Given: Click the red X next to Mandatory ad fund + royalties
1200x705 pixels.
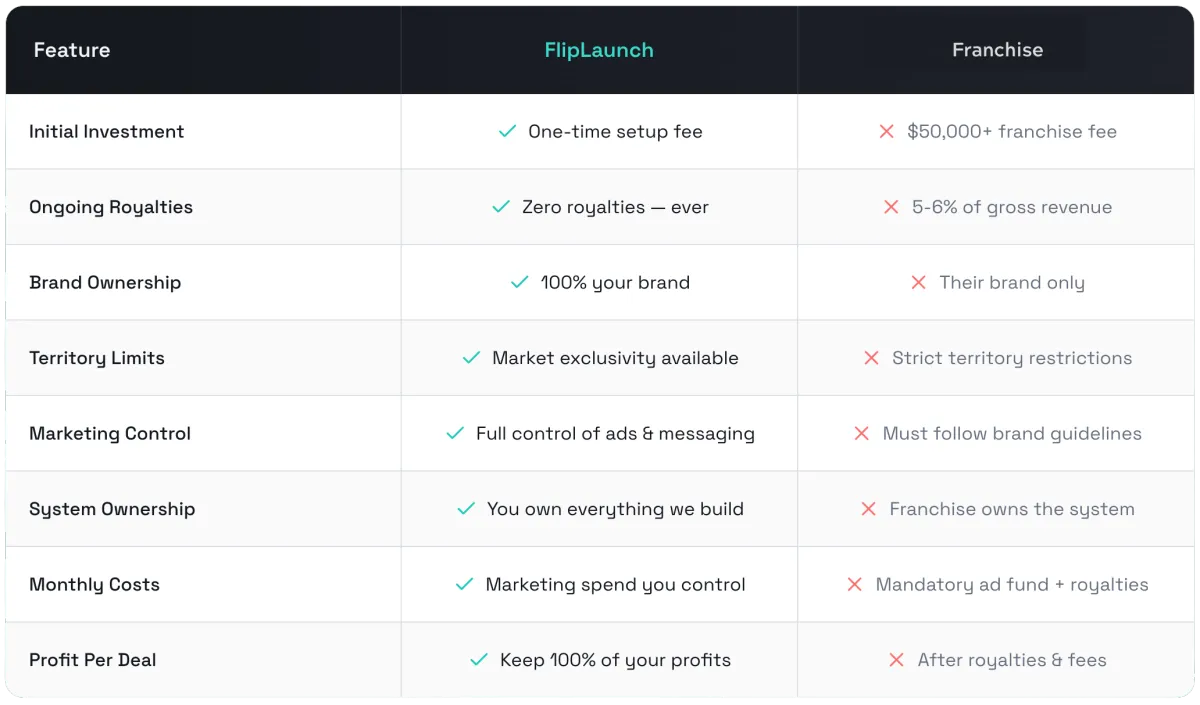Looking at the screenshot, I should point(854,584).
